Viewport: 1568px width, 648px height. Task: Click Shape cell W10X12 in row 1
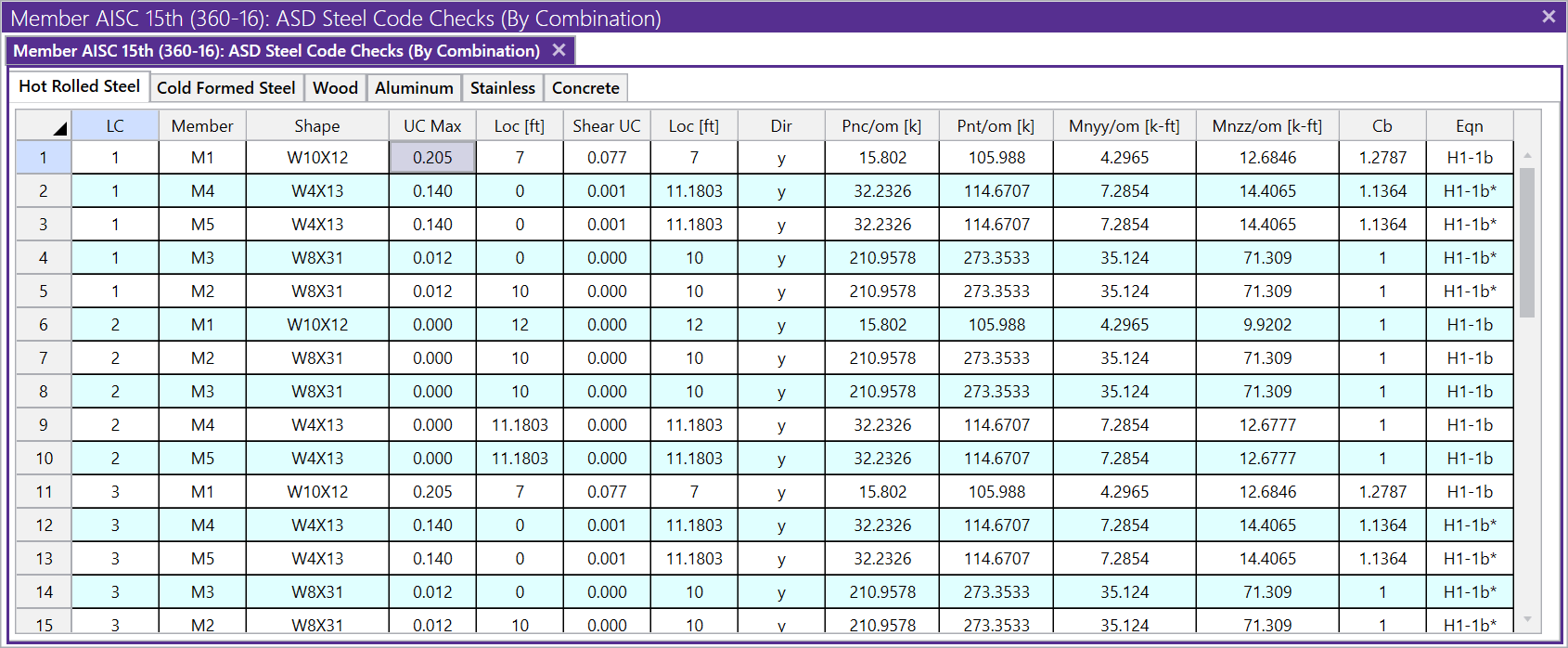tap(317, 158)
